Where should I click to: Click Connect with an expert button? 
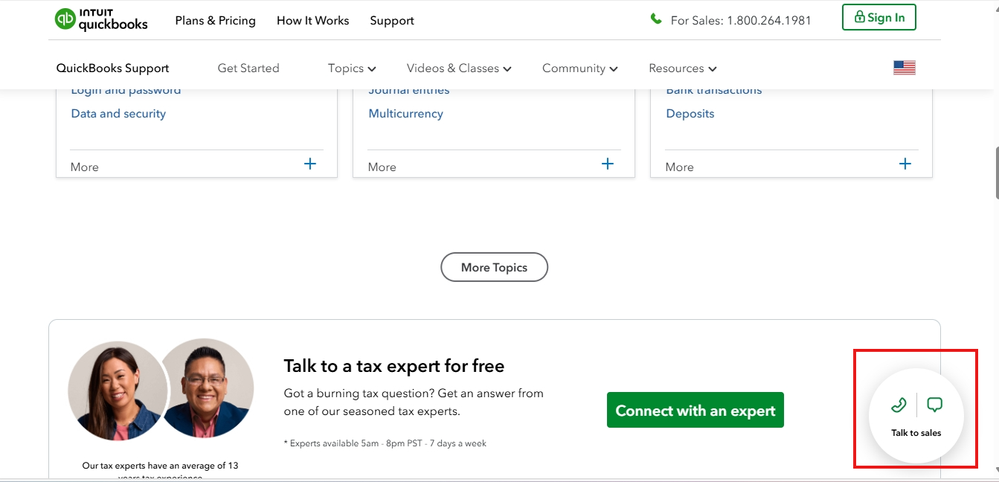click(x=695, y=410)
